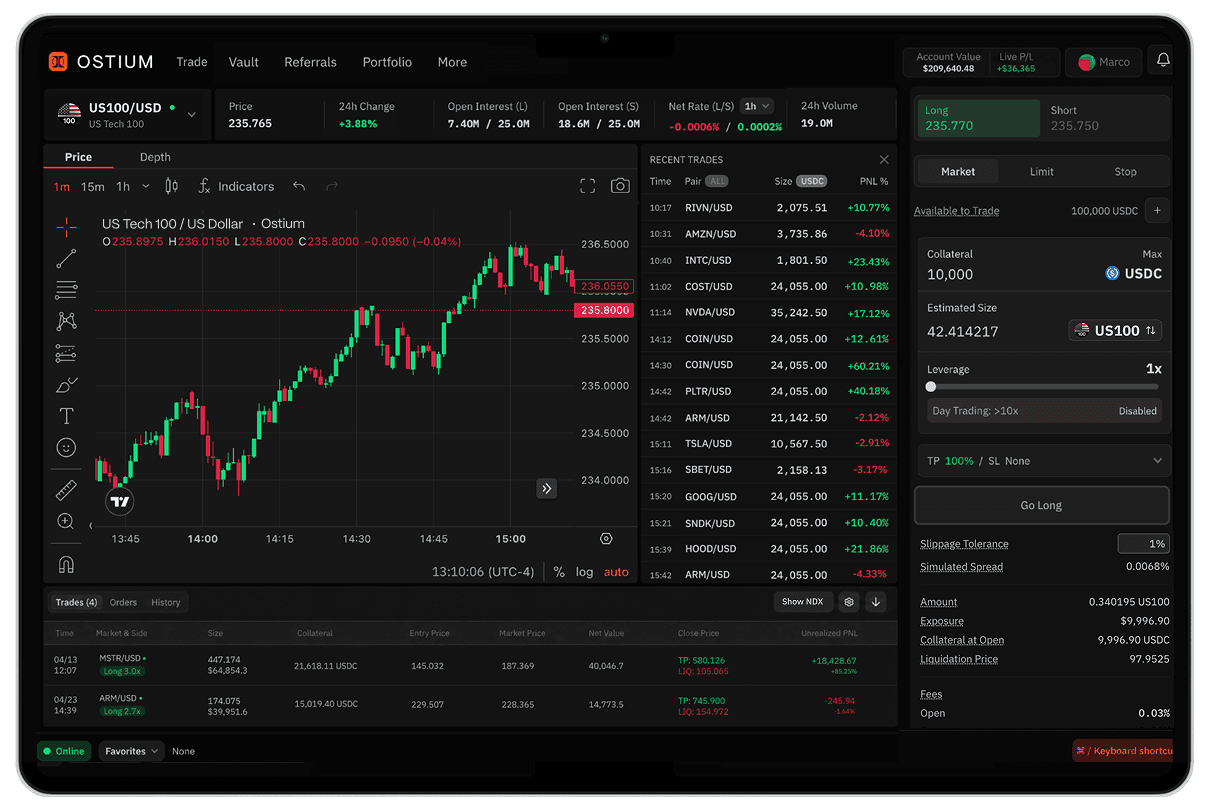Image resolution: width=1210 pixels, height=810 pixels.
Task: Select the crosshair cursor tool
Action: click(66, 227)
